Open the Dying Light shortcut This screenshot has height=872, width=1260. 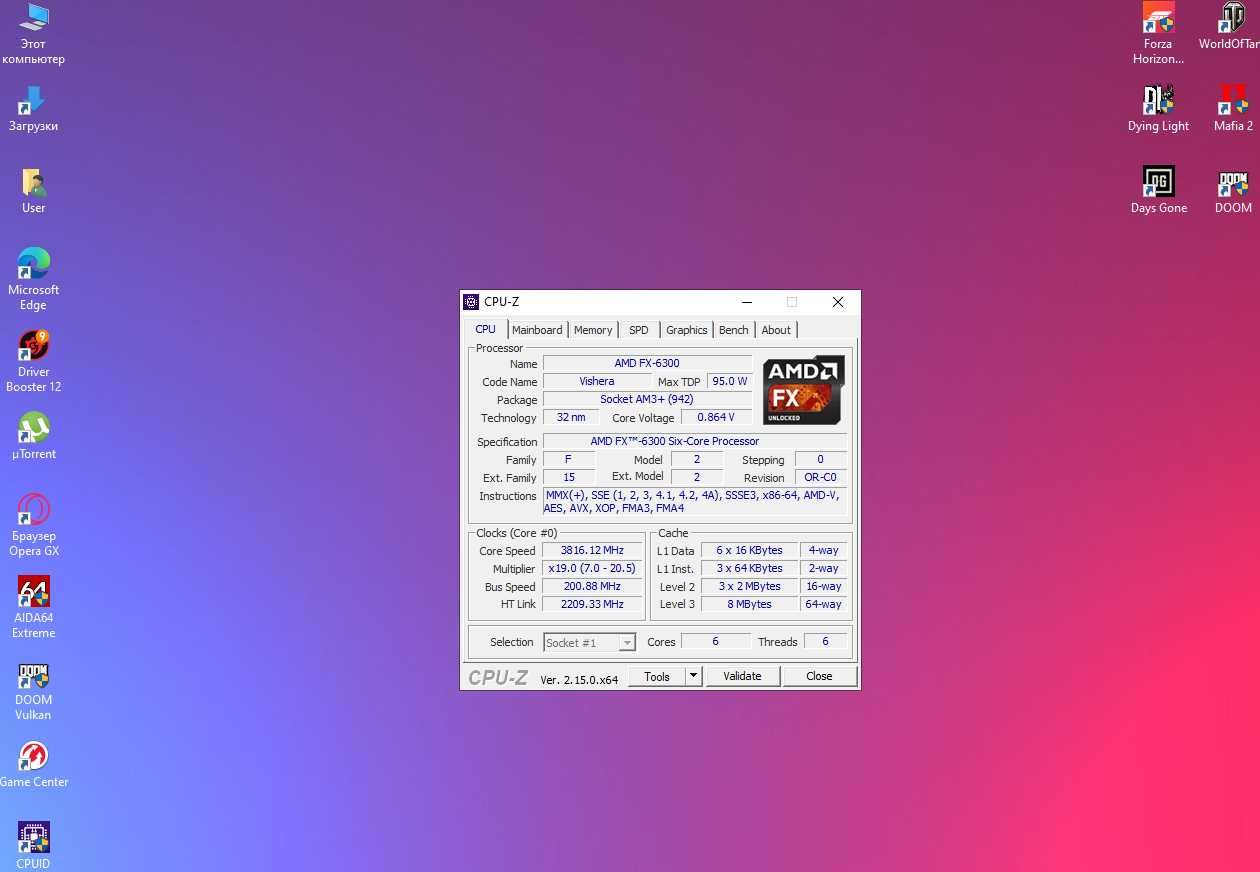click(x=1158, y=109)
